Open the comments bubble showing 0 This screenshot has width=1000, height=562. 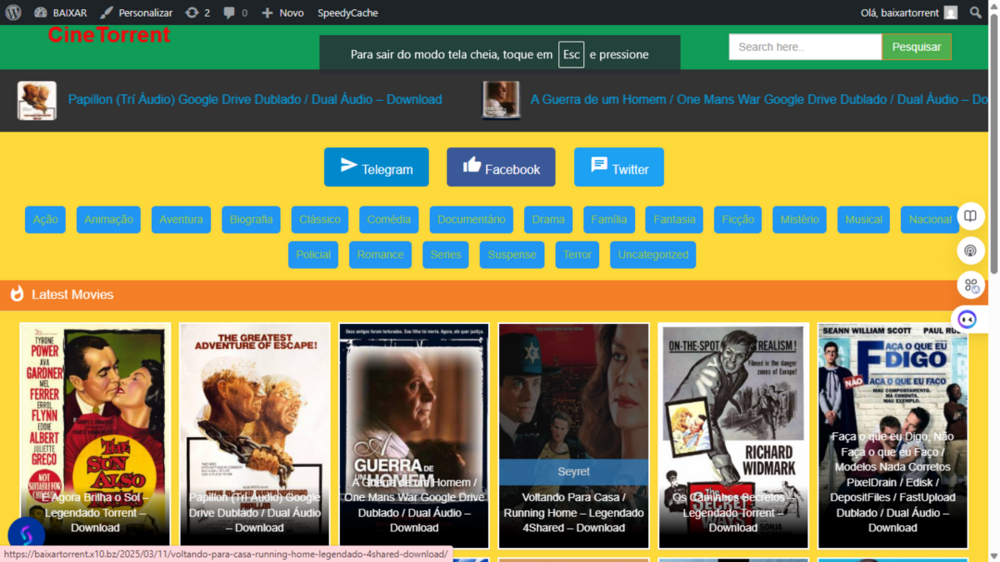pyautogui.click(x=235, y=13)
